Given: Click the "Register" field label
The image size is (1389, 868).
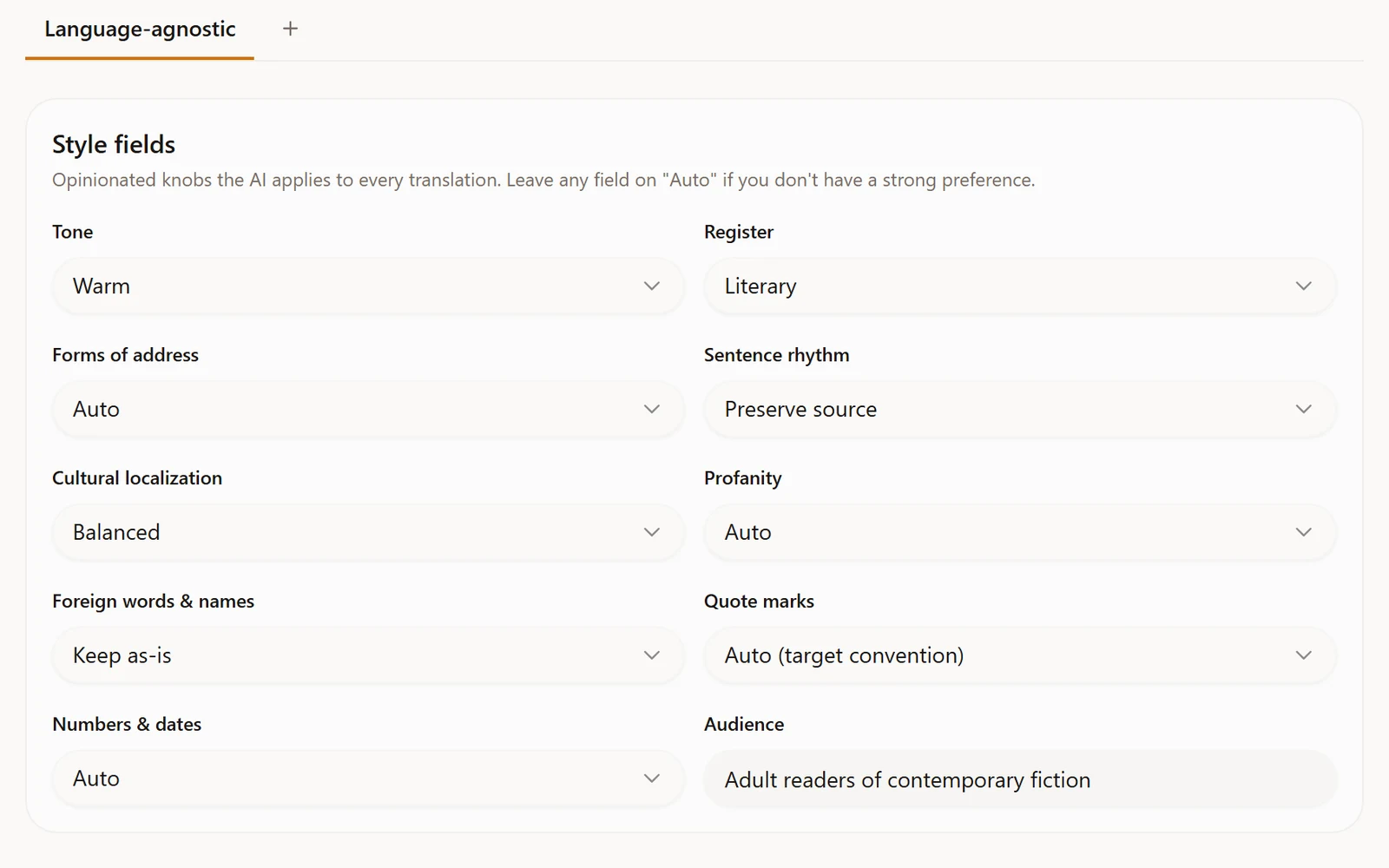Looking at the screenshot, I should (x=739, y=232).
